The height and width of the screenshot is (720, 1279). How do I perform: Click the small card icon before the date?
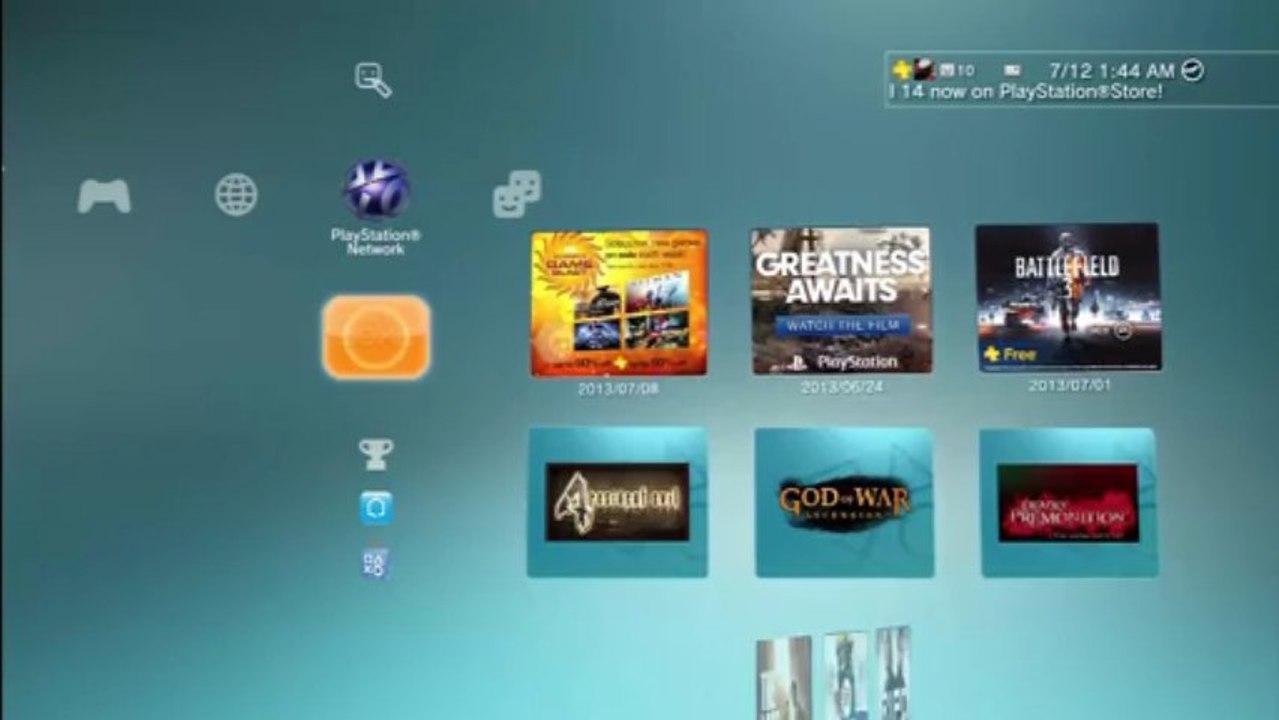click(1013, 70)
